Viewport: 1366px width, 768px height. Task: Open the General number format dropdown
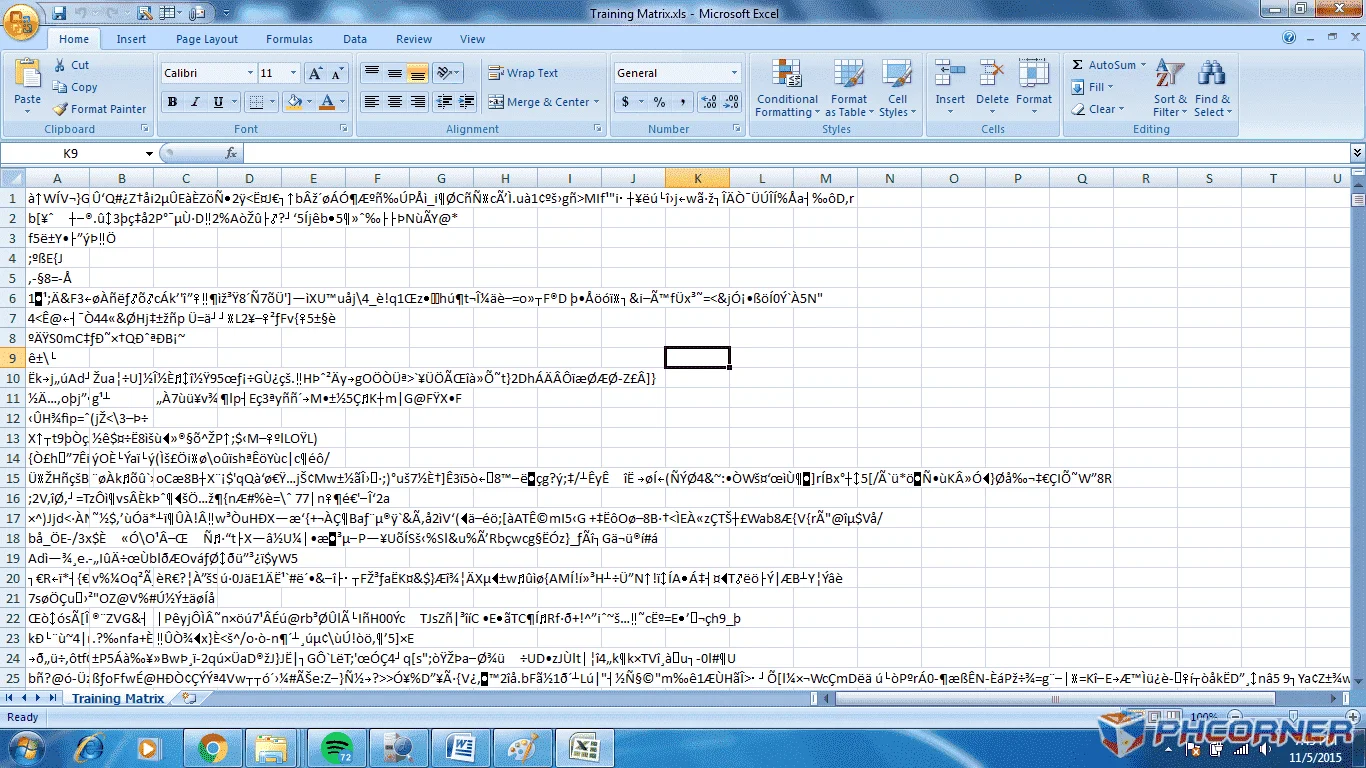coord(734,73)
